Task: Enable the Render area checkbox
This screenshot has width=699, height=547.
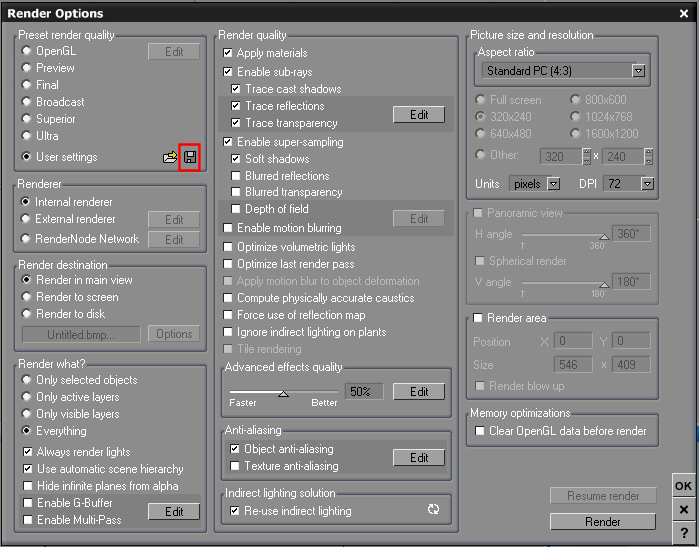Action: (x=477, y=318)
